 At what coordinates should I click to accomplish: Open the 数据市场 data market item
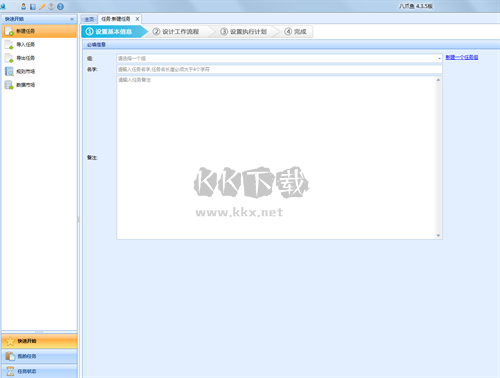(x=39, y=85)
